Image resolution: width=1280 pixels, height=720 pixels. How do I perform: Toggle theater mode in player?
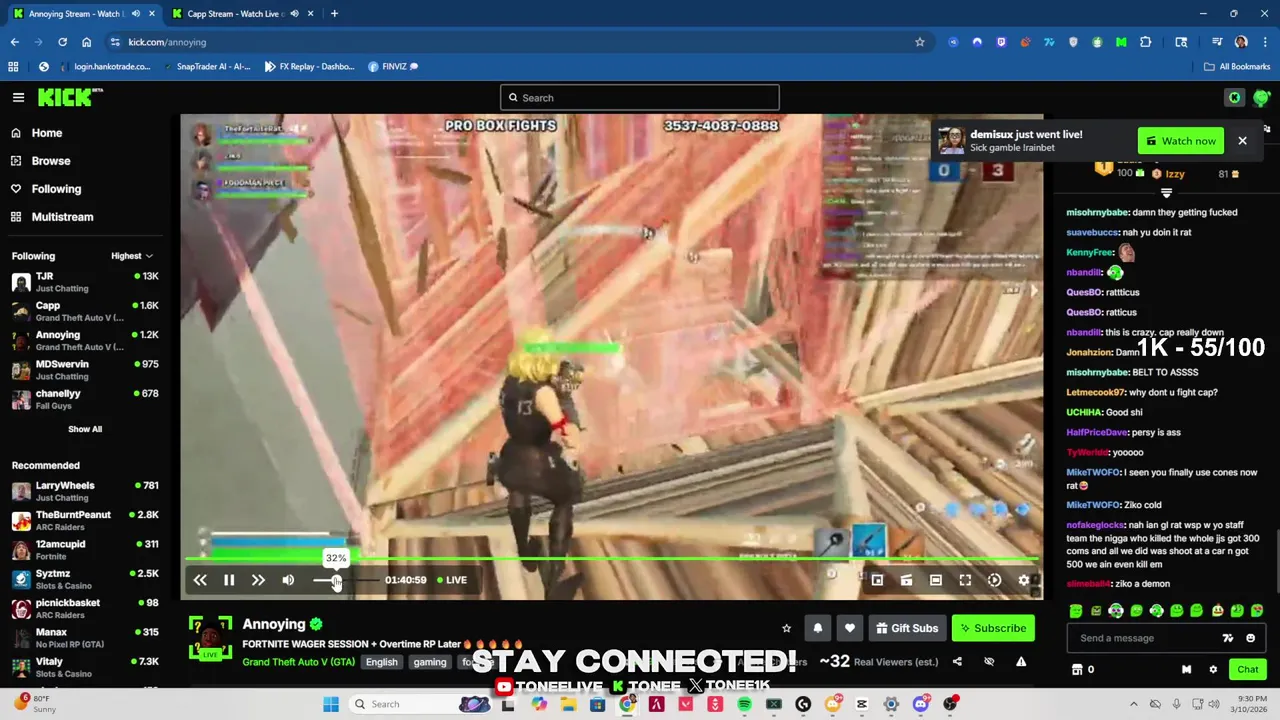click(x=936, y=580)
